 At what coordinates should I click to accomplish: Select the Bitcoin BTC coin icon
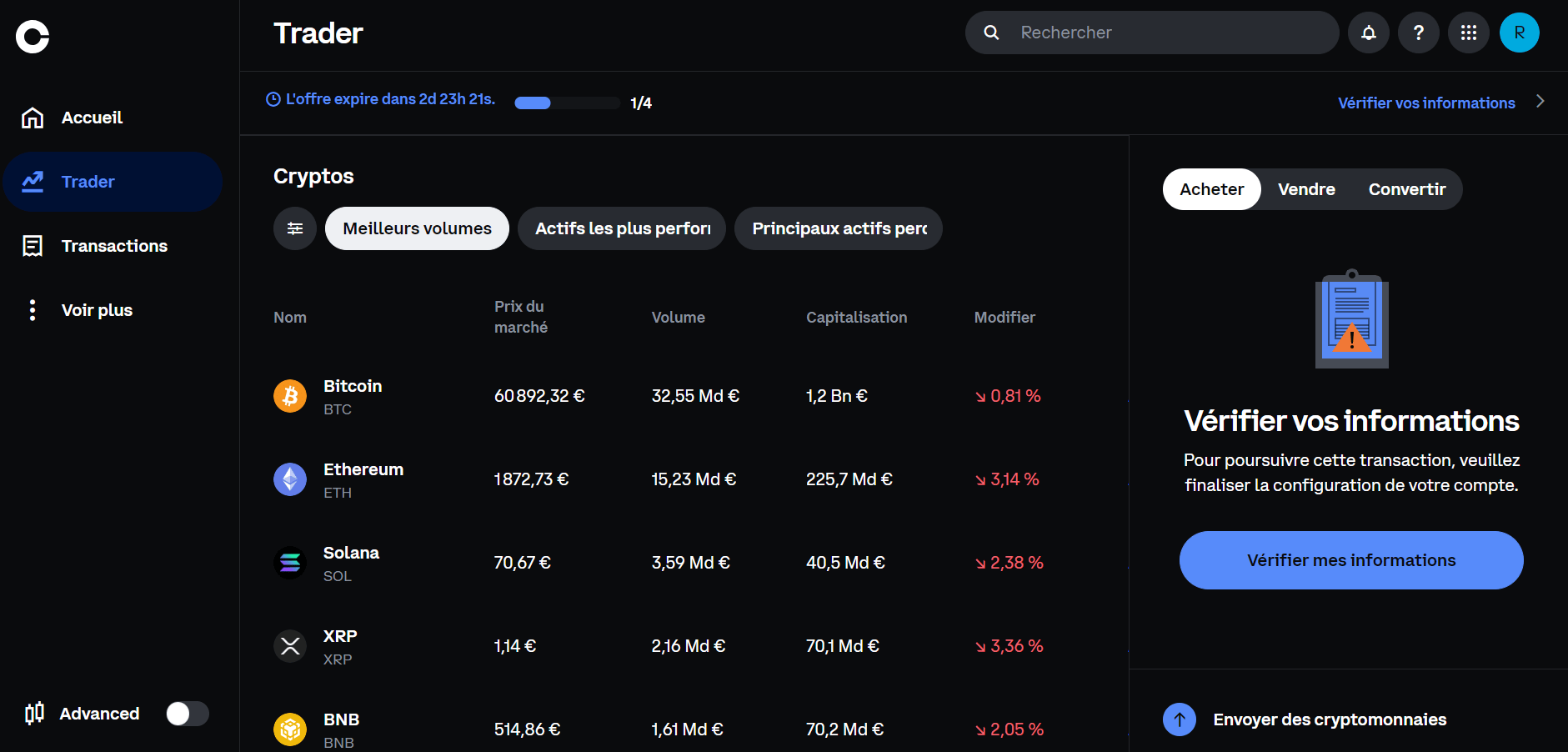pyautogui.click(x=289, y=395)
